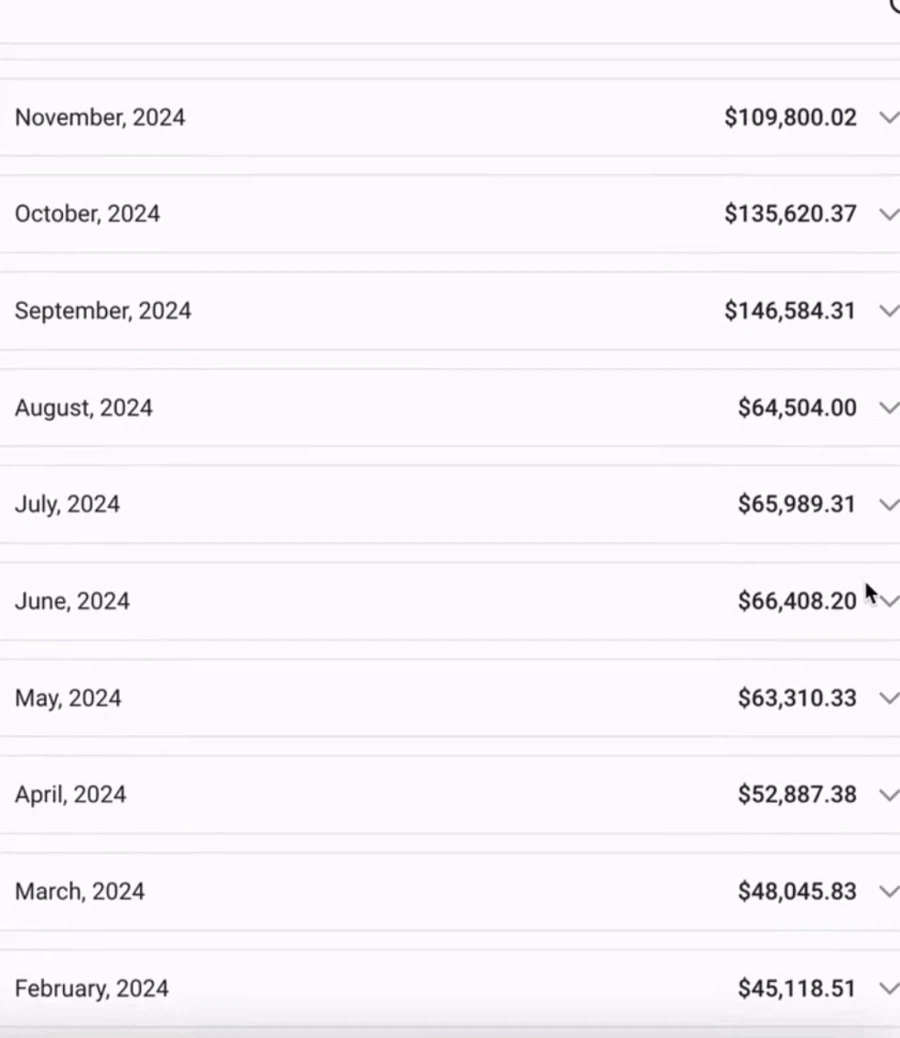Show May, 2024 breakdown via chevron
Image resolution: width=900 pixels, height=1038 pixels.
click(x=888, y=698)
